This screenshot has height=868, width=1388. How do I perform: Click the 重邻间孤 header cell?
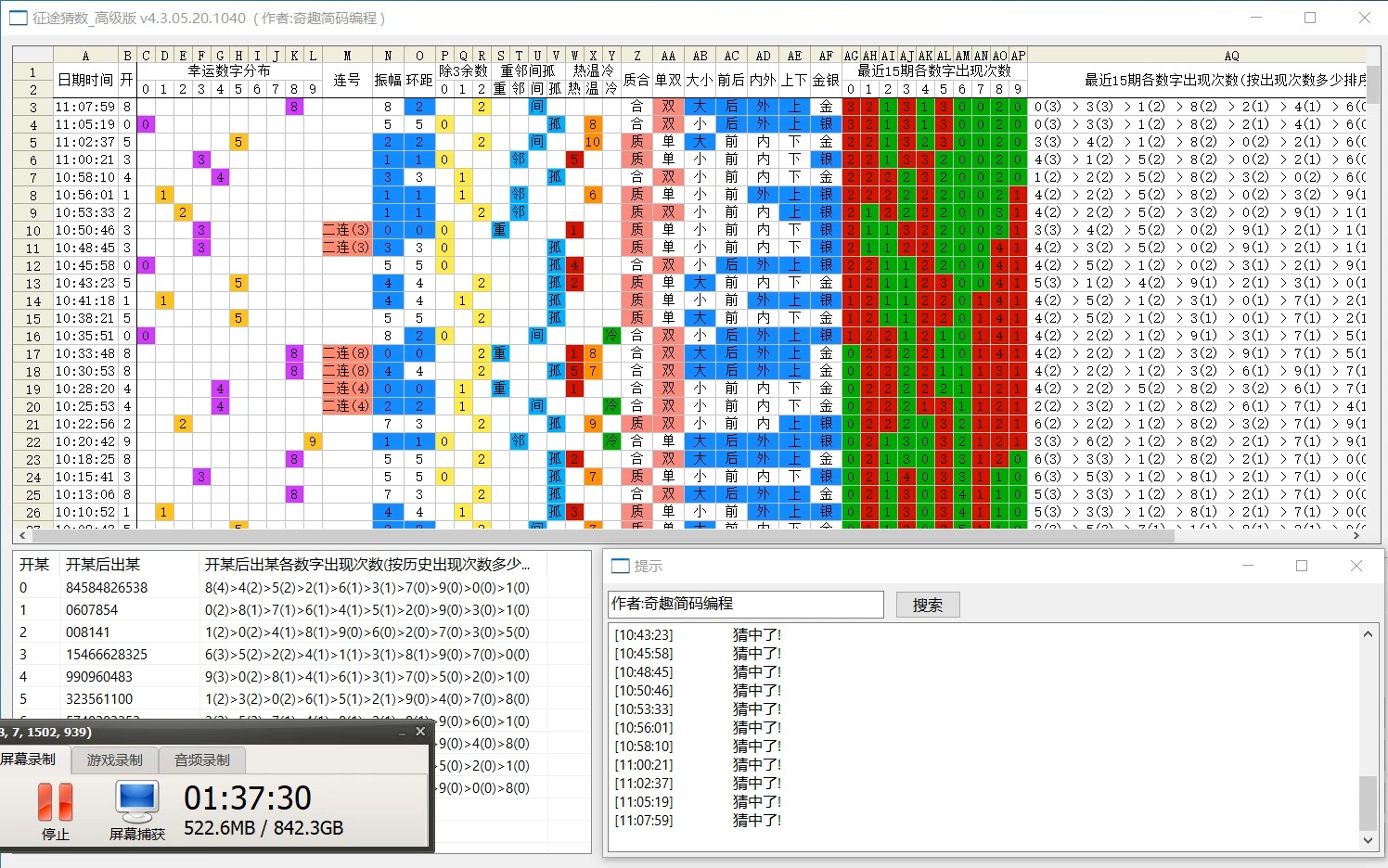pos(527,71)
